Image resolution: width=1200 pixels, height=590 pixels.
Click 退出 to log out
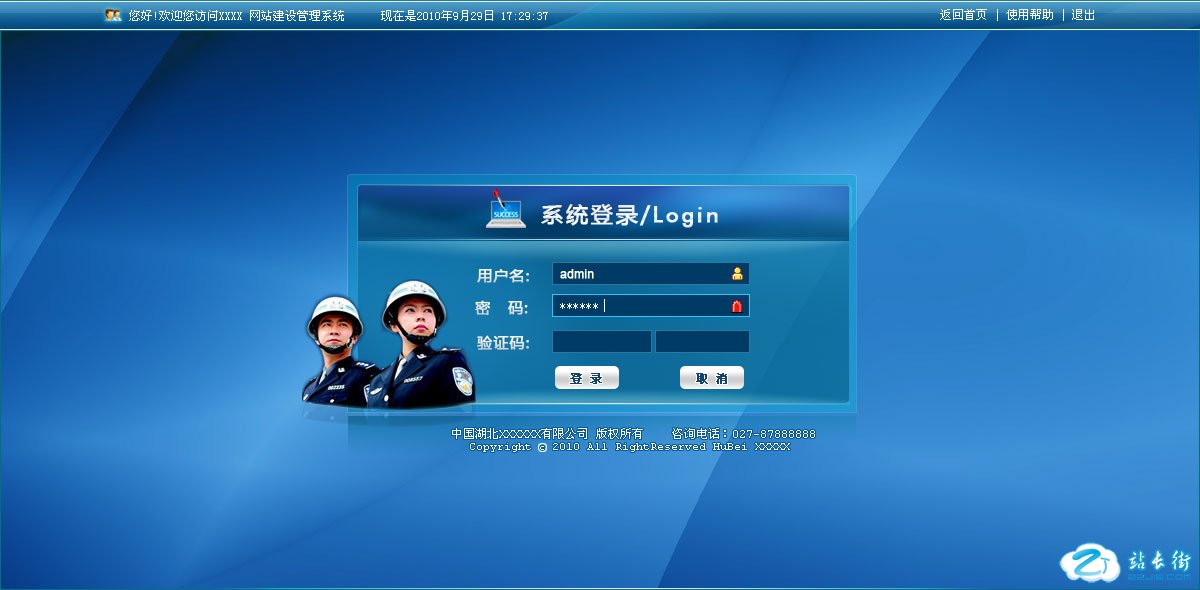pyautogui.click(x=1083, y=15)
